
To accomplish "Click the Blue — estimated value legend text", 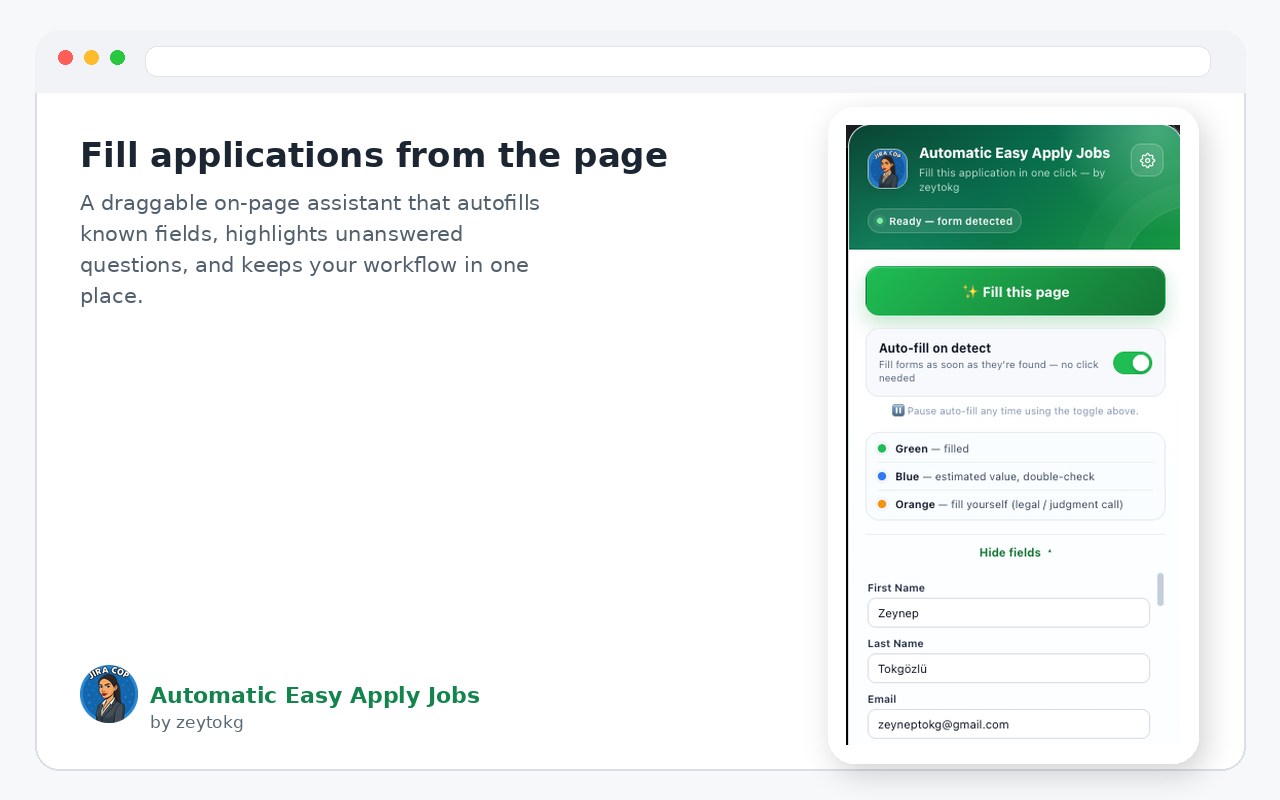I will [995, 476].
